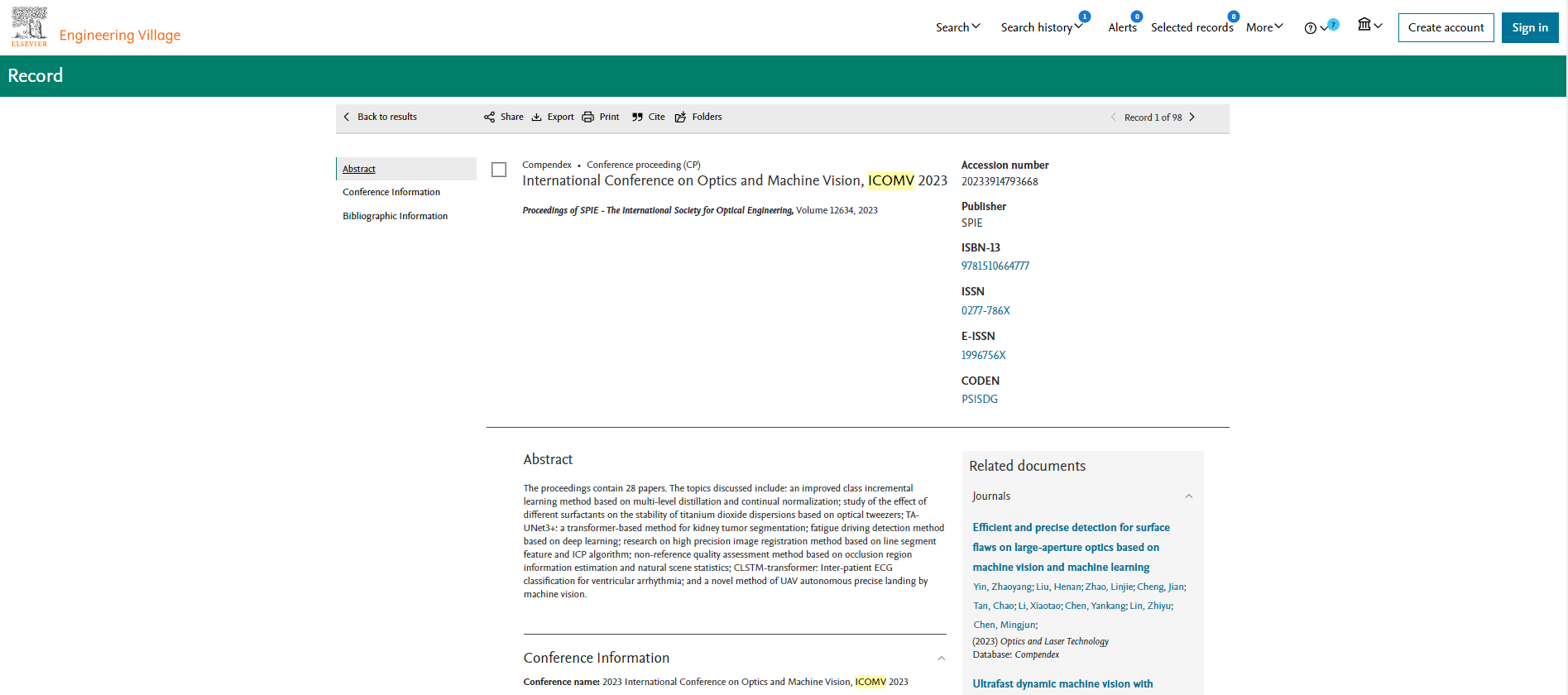
Task: Collapse the Conference Information section chevron
Action: (x=941, y=658)
